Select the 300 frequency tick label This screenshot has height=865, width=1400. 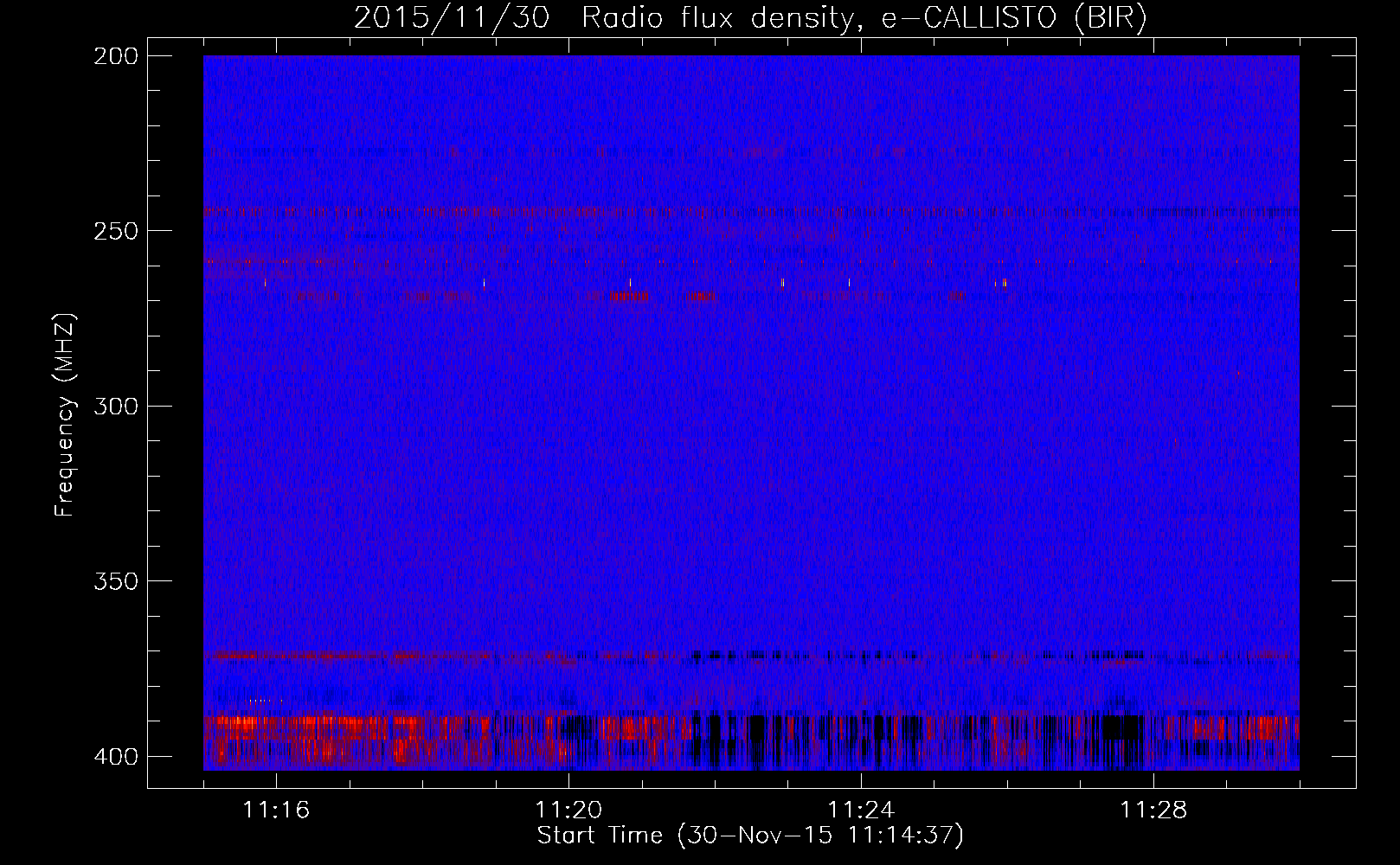(x=115, y=406)
